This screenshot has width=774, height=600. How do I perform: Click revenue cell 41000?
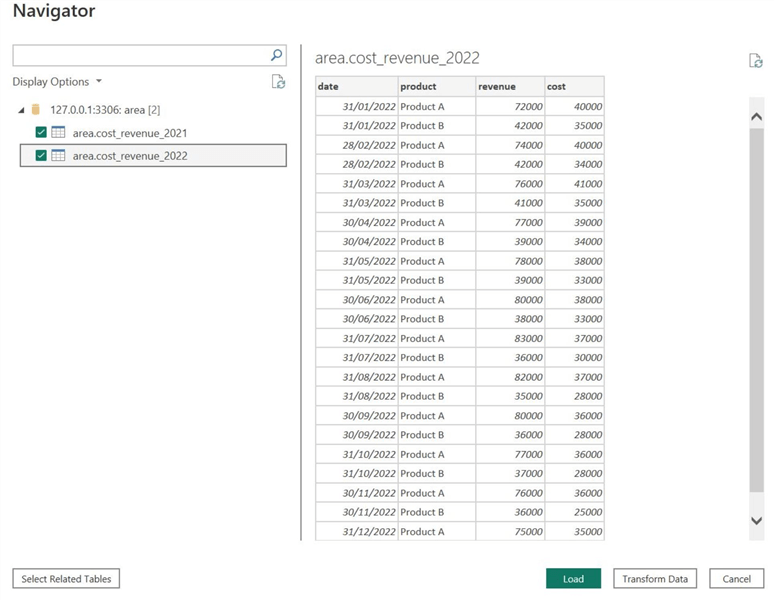click(x=510, y=203)
